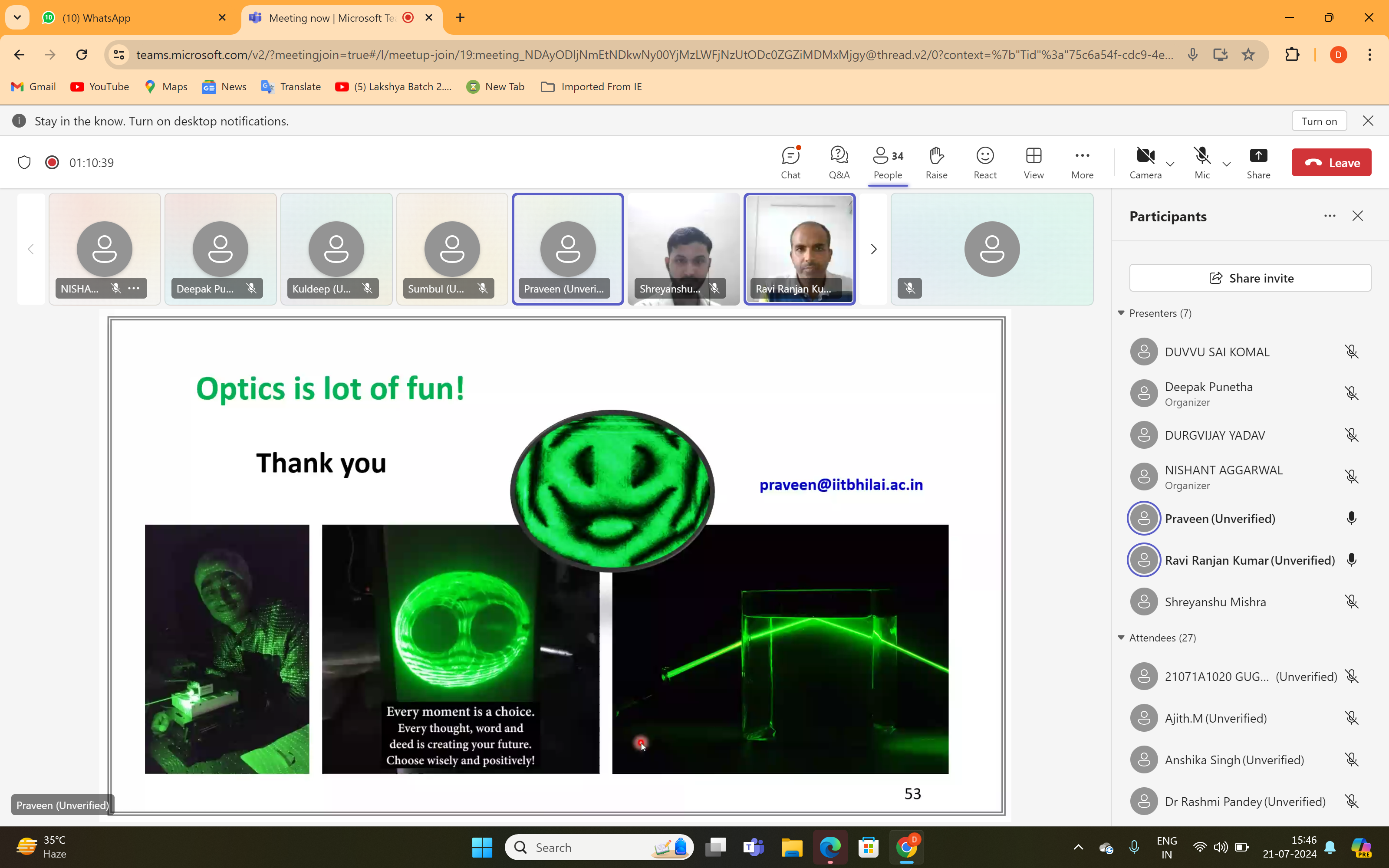1389x868 pixels.
Task: Toggle the People participants panel
Action: tap(887, 162)
